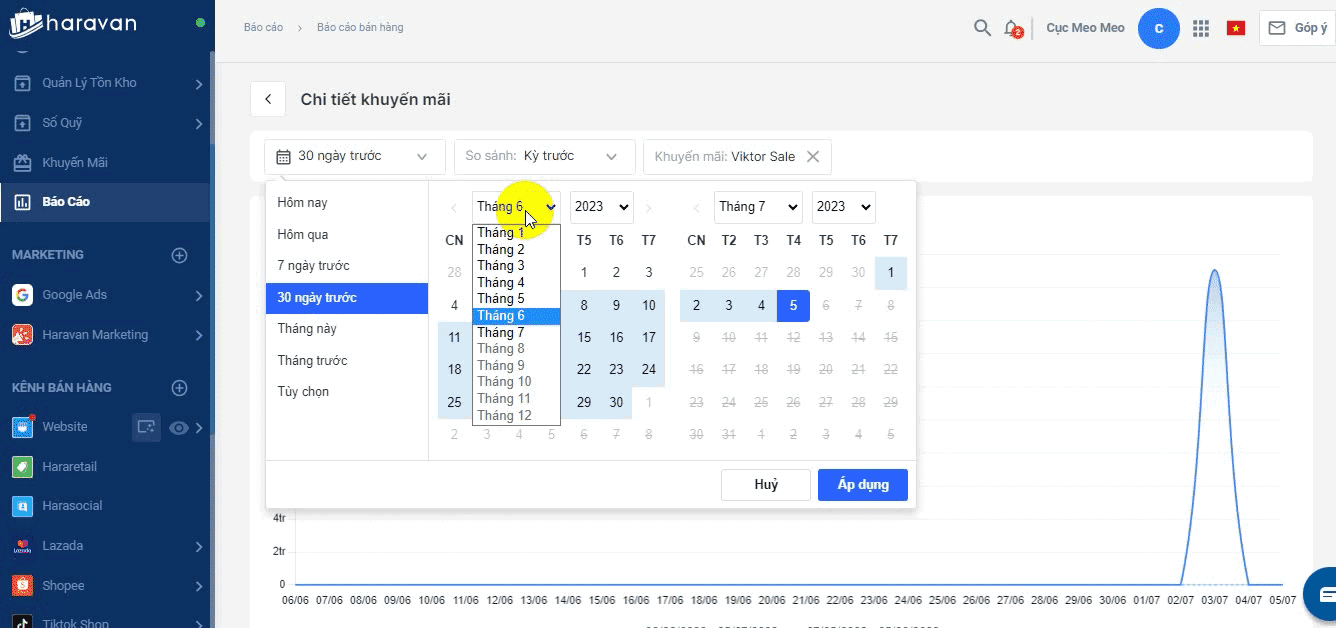Screen dimensions: 1336x628
Task: Open the notifications bell
Action: [1012, 28]
